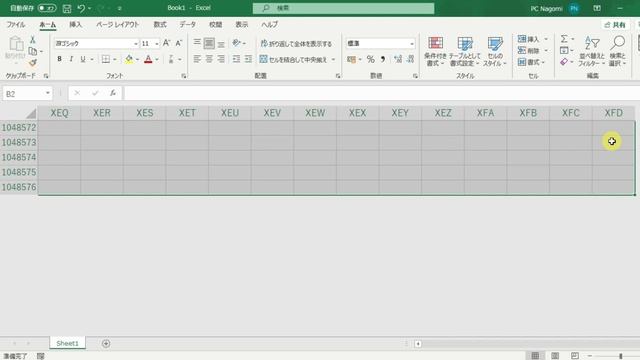Viewport: 640px width, 360px height.
Task: Click in the search box
Action: [343, 8]
